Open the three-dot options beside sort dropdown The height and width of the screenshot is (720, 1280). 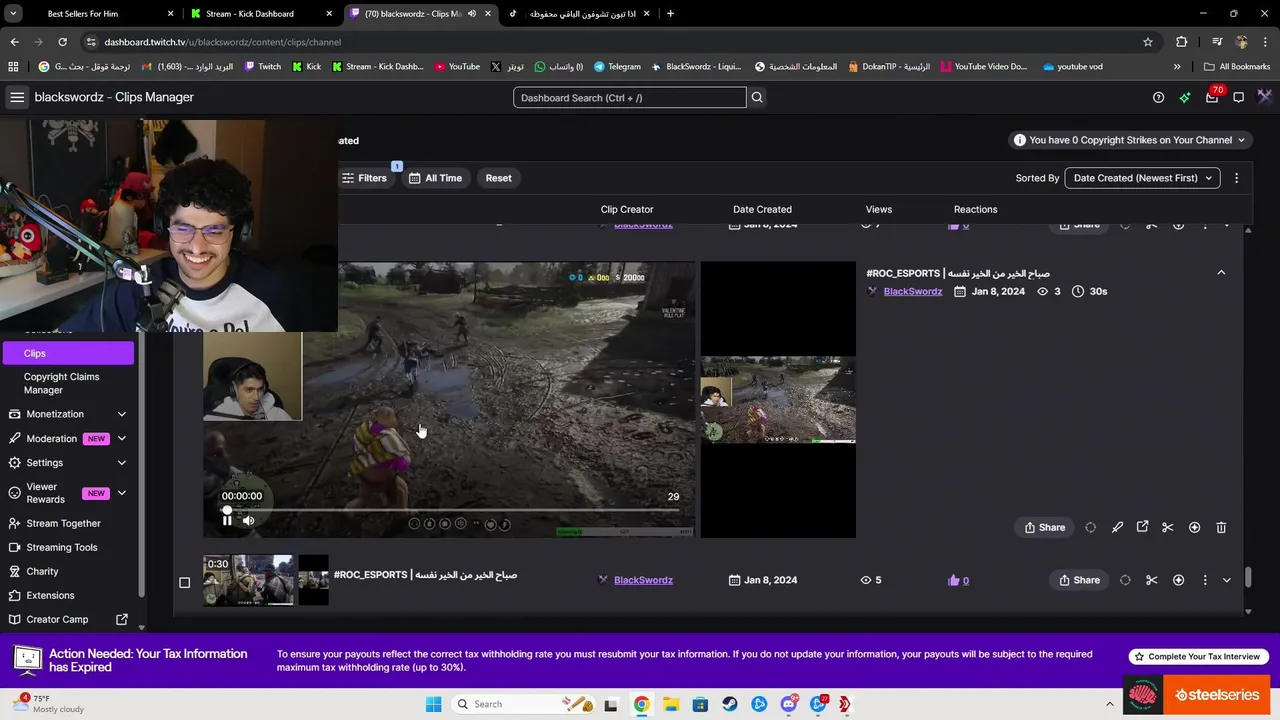[1236, 178]
